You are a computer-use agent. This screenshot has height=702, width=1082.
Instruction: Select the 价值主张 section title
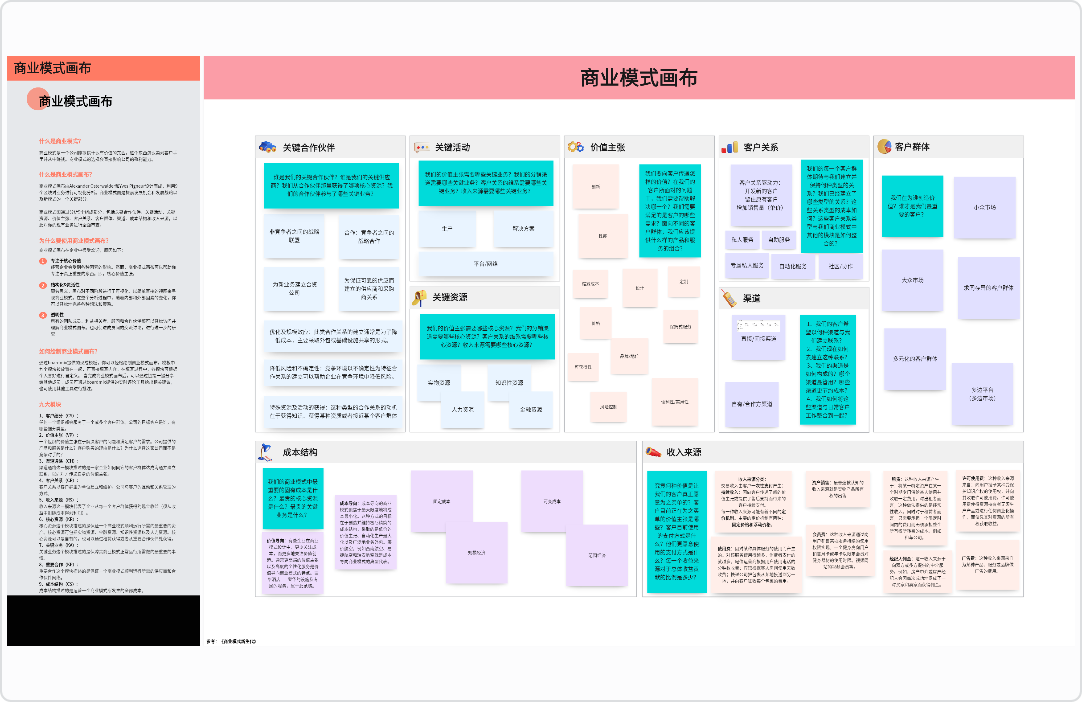[608, 147]
